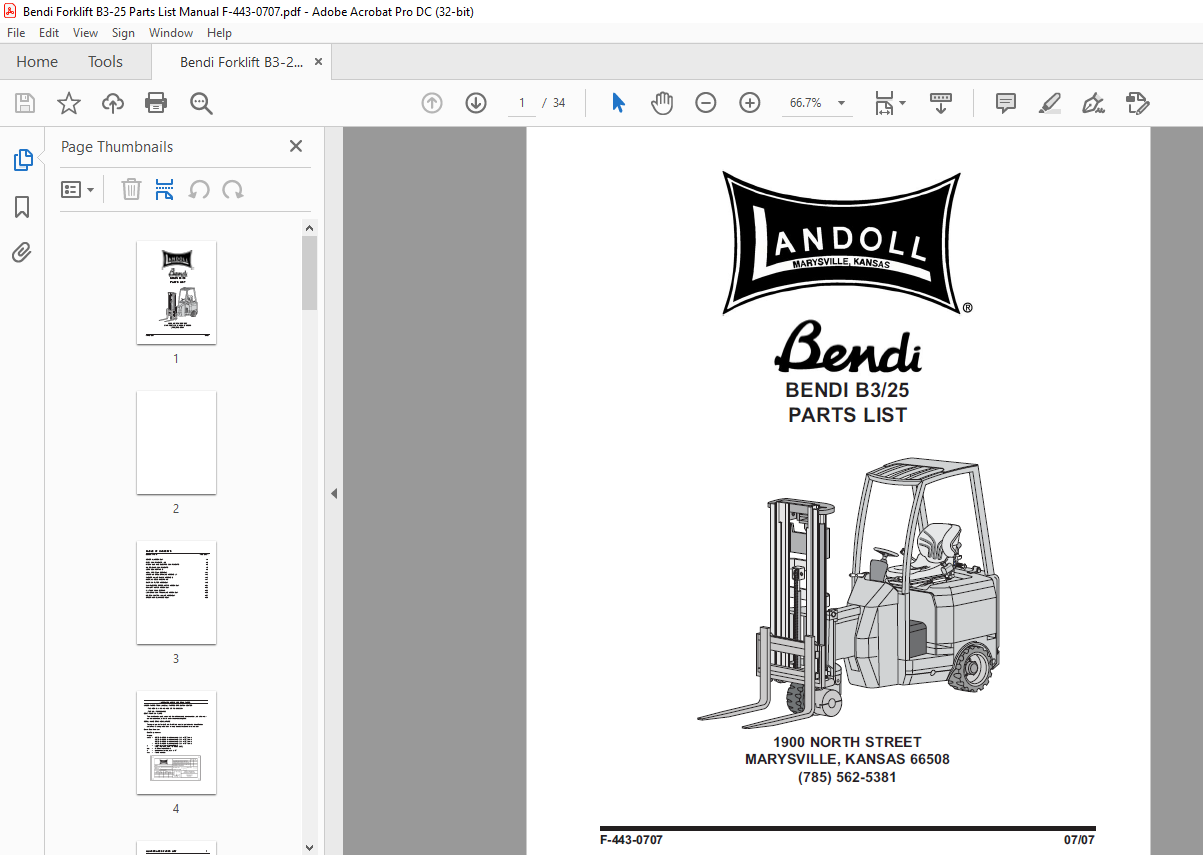Expand the fit page options arrow

[903, 103]
